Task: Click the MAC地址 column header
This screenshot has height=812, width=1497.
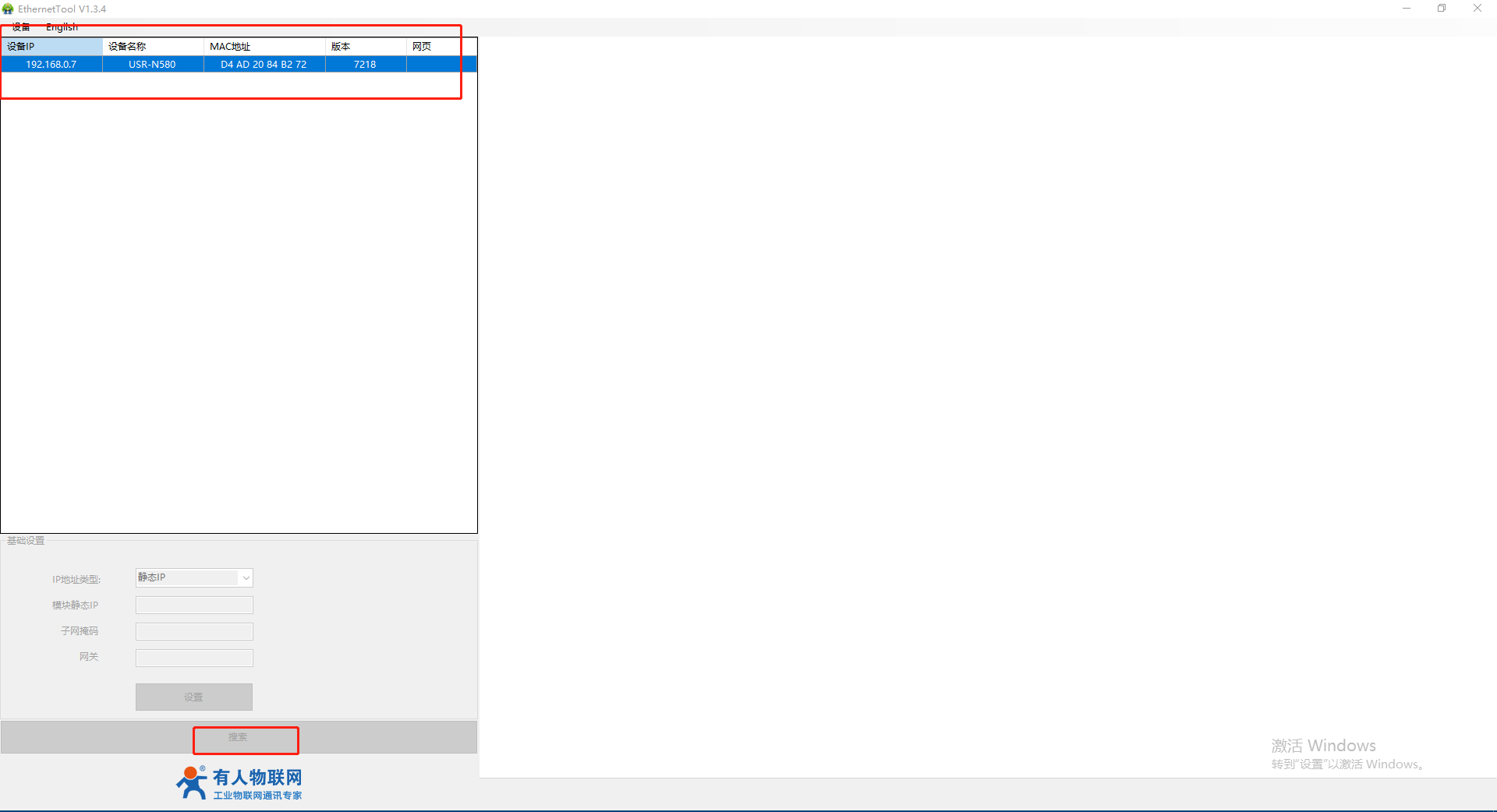Action: tap(264, 47)
